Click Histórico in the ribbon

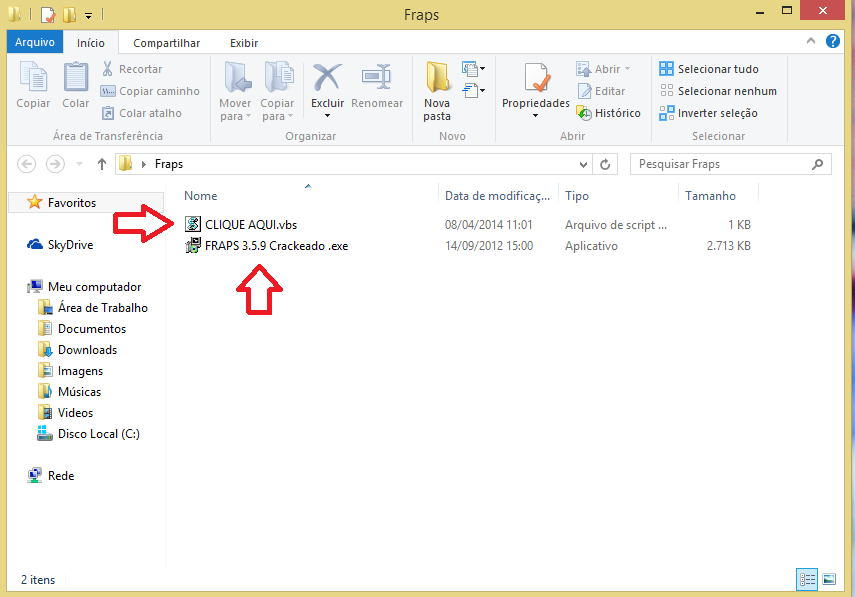point(609,113)
